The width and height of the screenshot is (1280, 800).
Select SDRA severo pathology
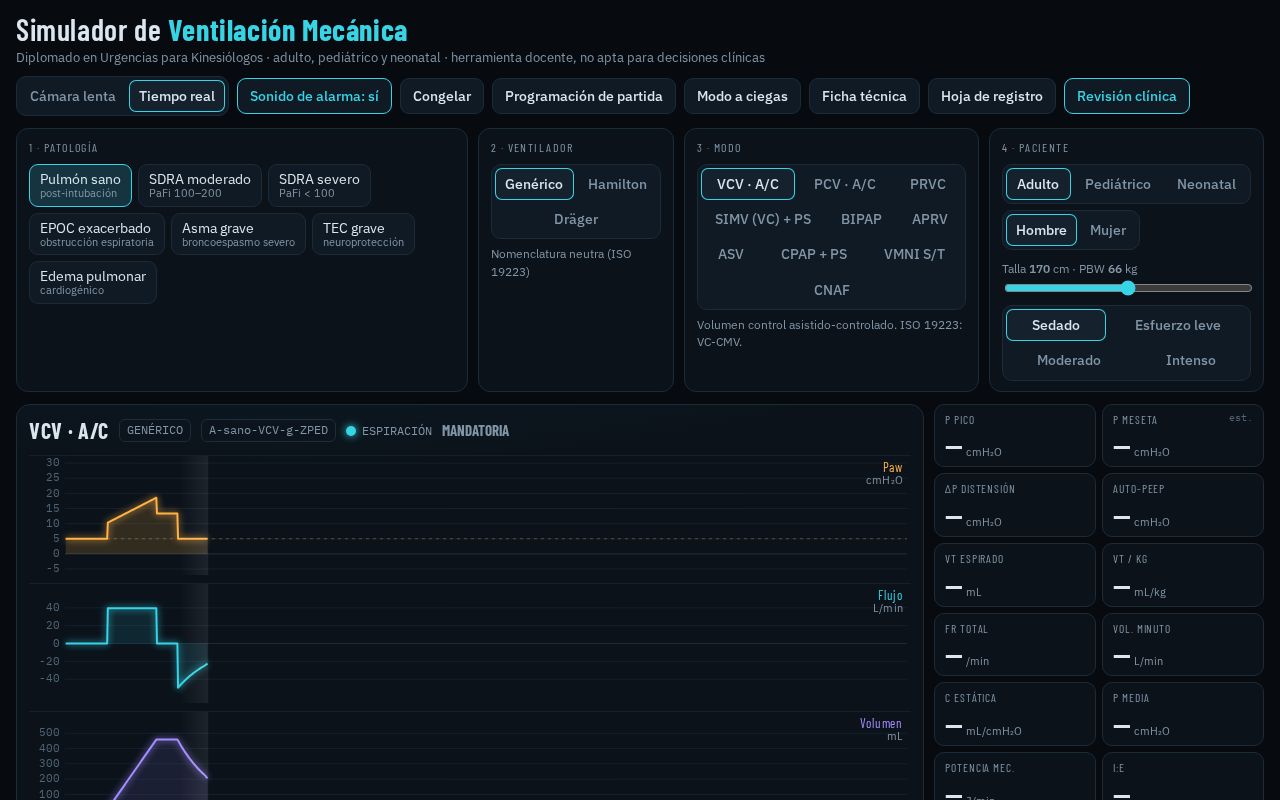[x=319, y=185]
